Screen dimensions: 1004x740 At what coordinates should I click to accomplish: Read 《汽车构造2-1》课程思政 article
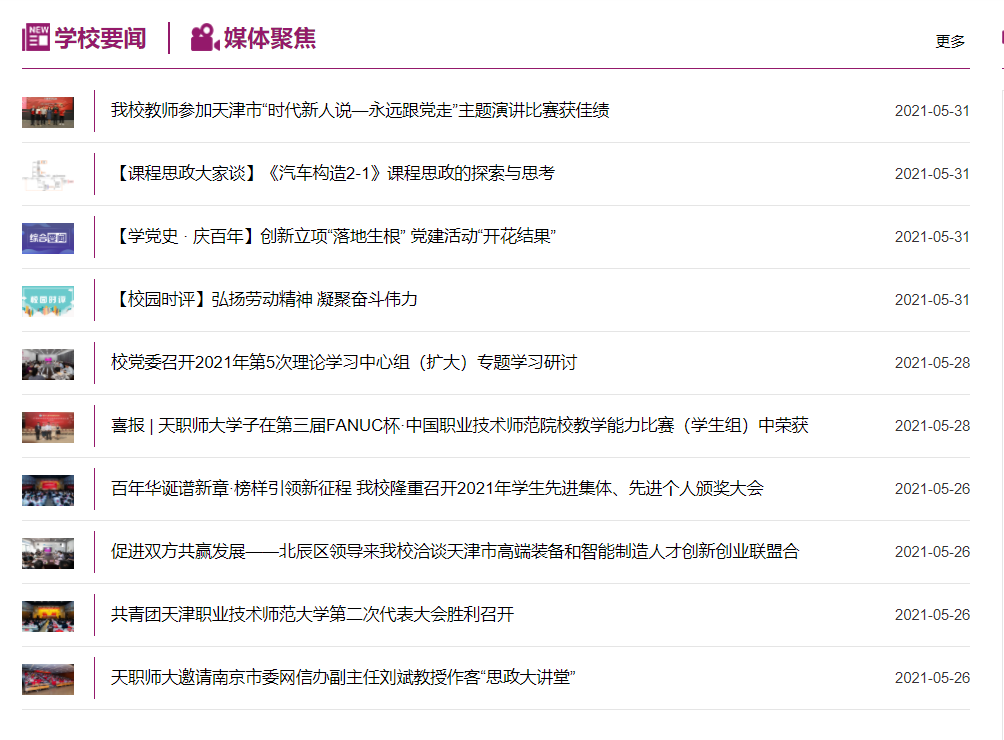[333, 174]
